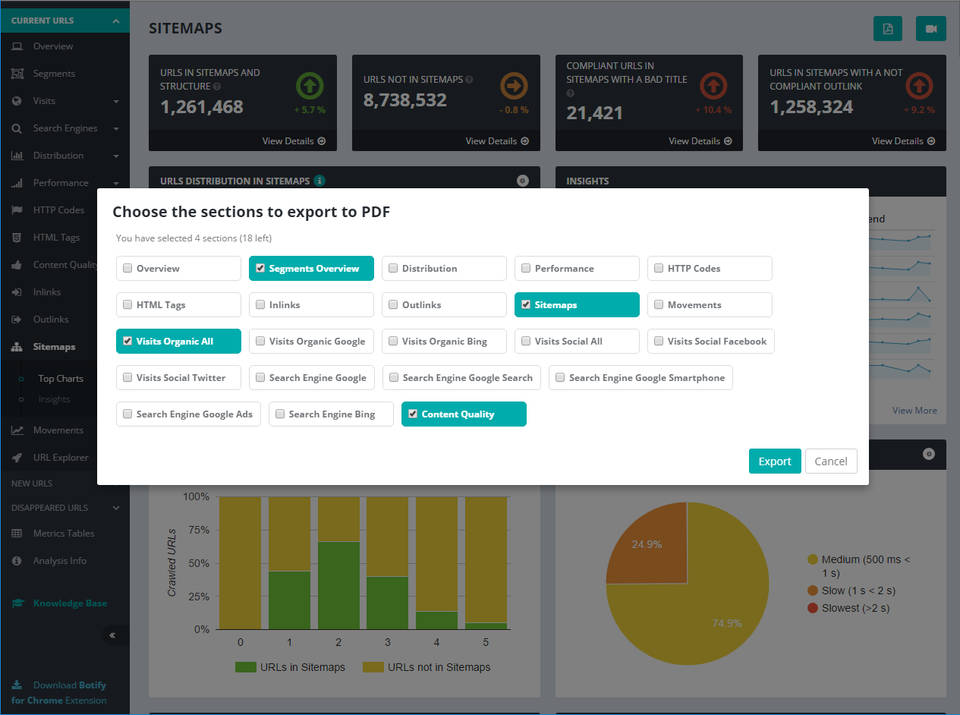Viewport: 960px width, 715px height.
Task: Click View Details on URLs Not In Sitemaps card
Action: coord(492,141)
